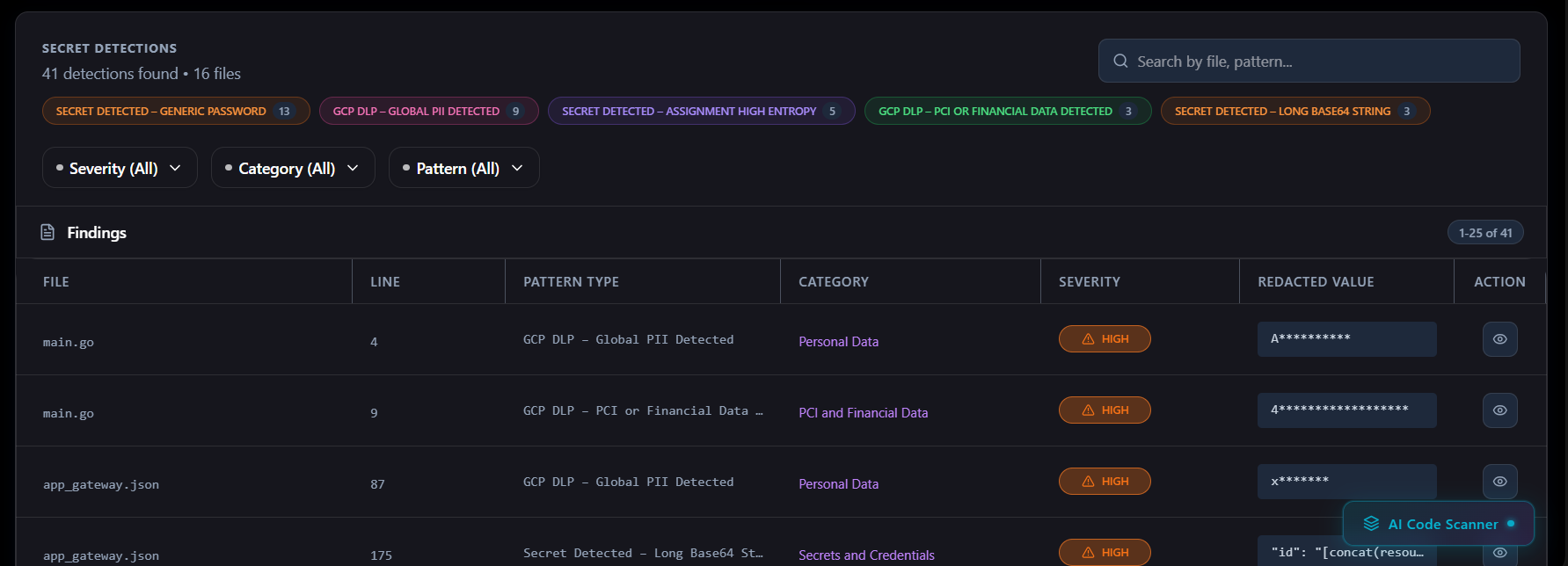Click redacted value x*******
1568x566 pixels.
(x=1346, y=482)
